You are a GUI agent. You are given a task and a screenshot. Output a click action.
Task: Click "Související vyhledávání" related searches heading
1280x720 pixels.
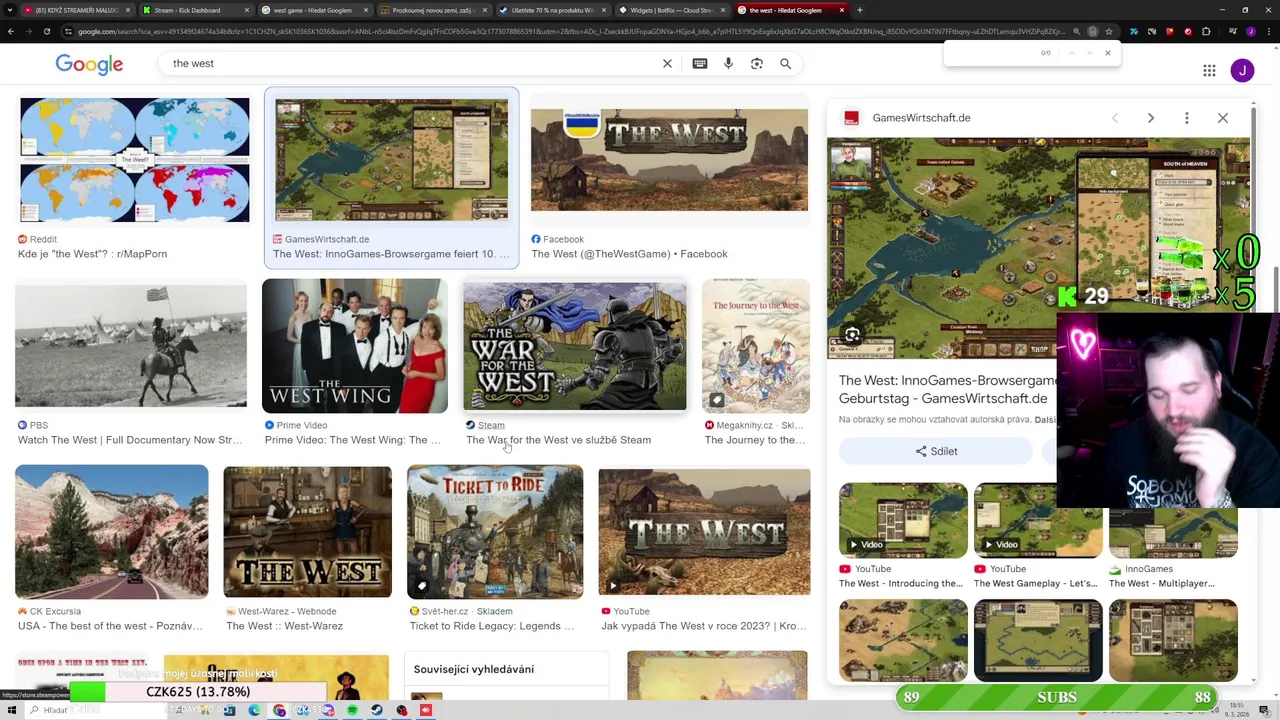point(473,669)
